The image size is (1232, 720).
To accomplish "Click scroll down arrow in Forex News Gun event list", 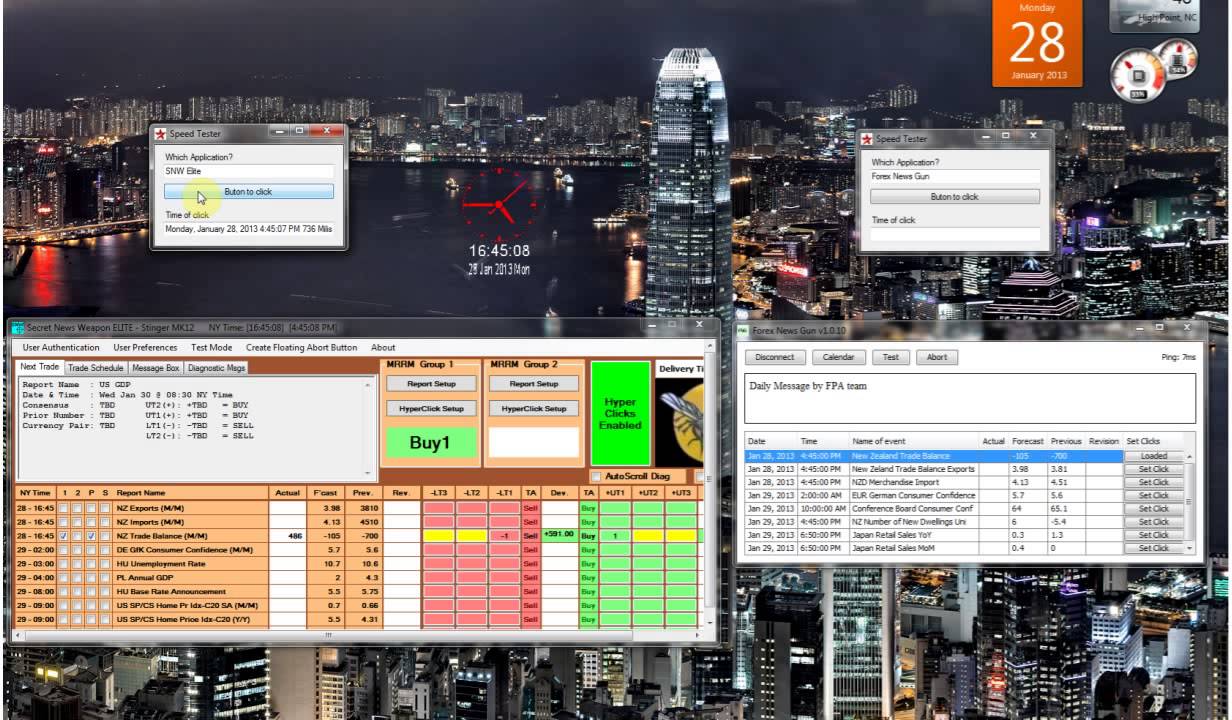I will pos(1189,548).
